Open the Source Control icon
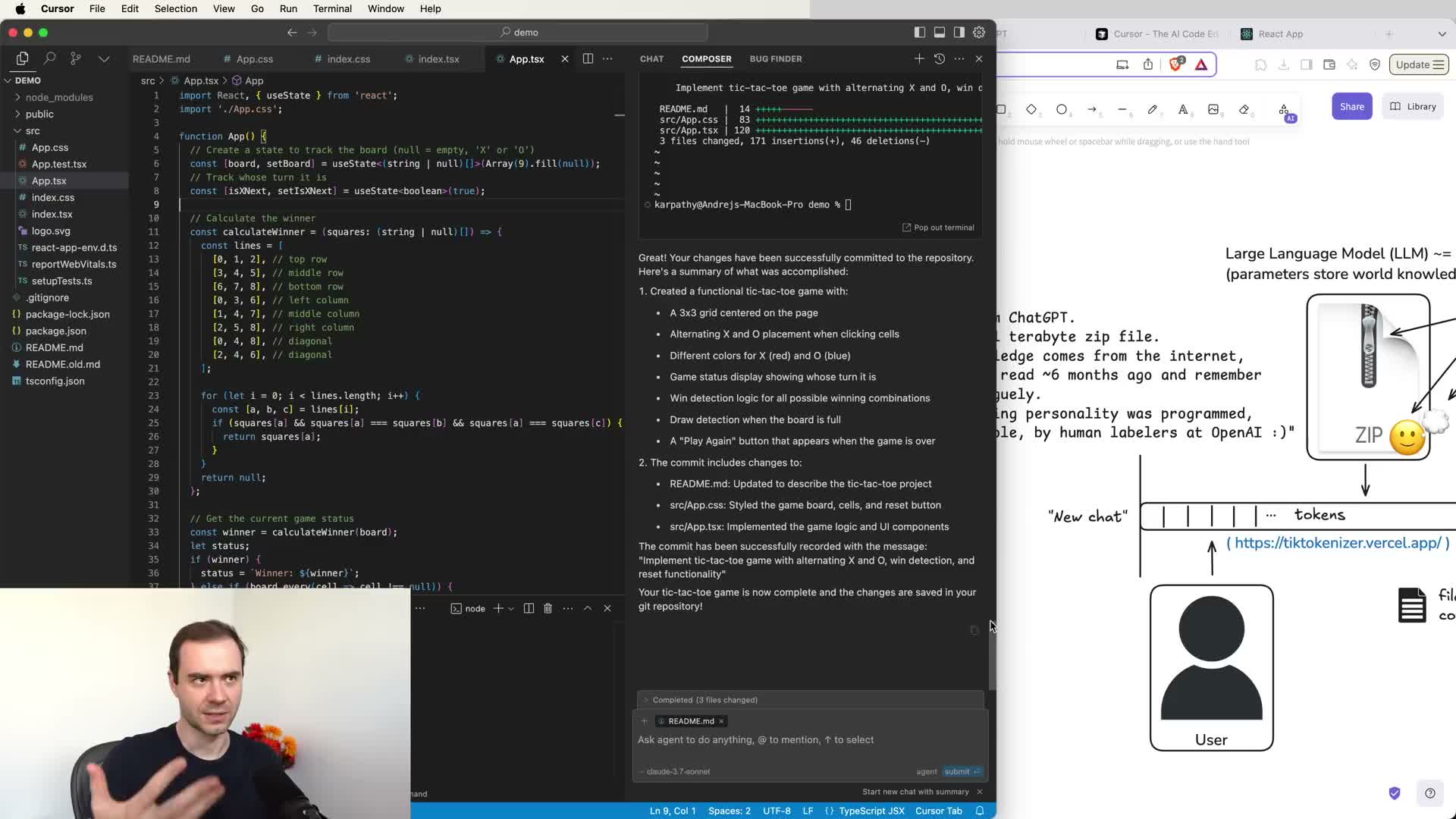This screenshot has height=819, width=1456. click(76, 58)
